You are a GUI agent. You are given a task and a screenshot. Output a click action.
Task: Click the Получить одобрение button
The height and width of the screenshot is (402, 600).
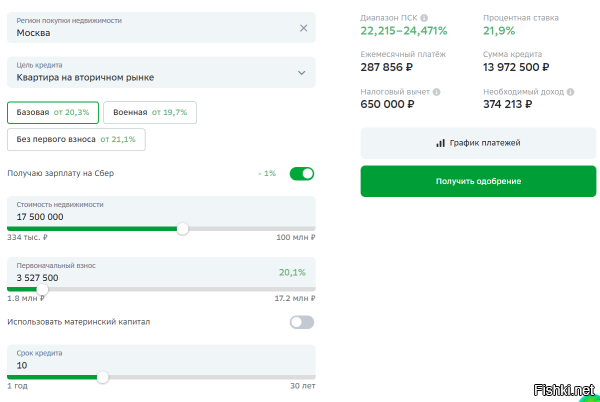[x=478, y=181]
